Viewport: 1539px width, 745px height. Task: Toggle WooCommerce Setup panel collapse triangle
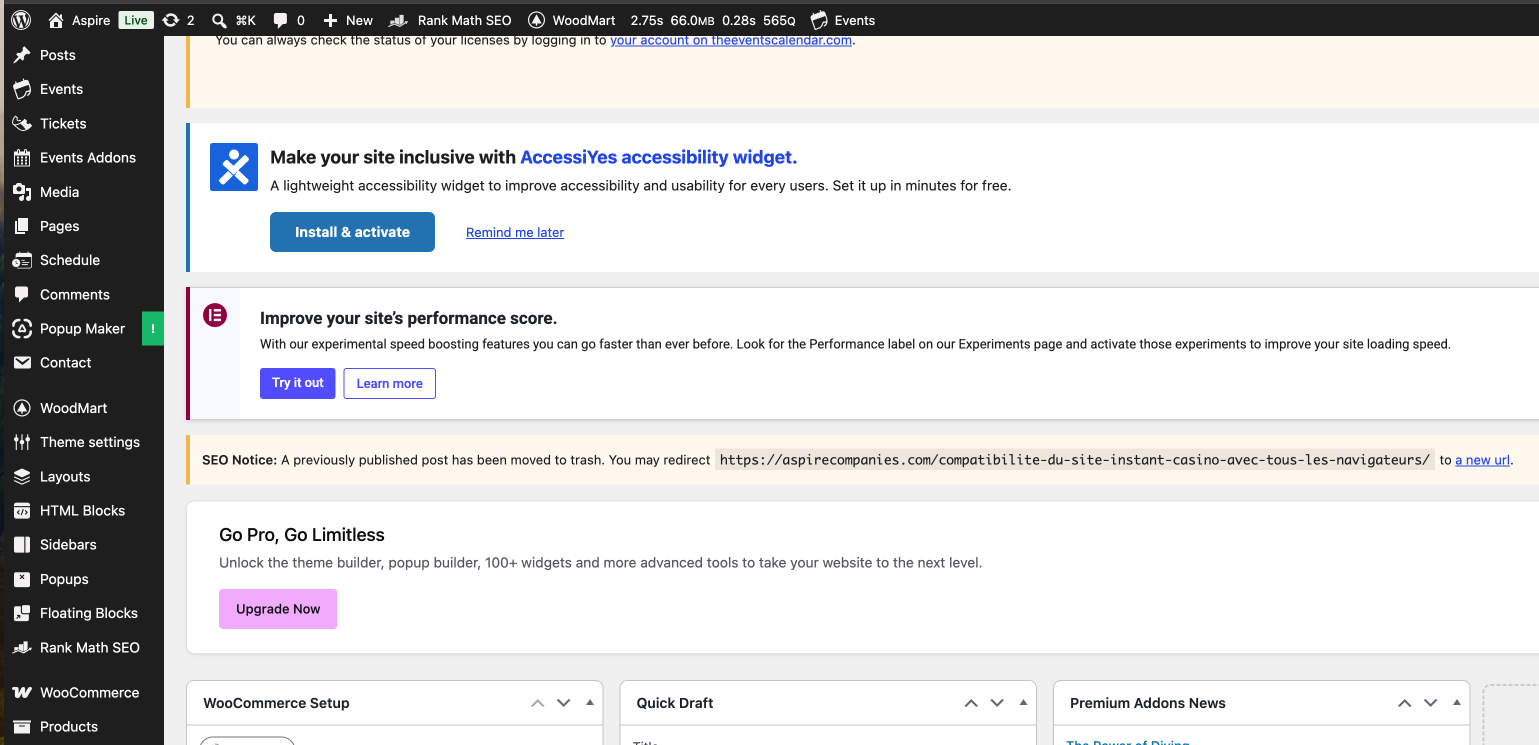coord(590,702)
